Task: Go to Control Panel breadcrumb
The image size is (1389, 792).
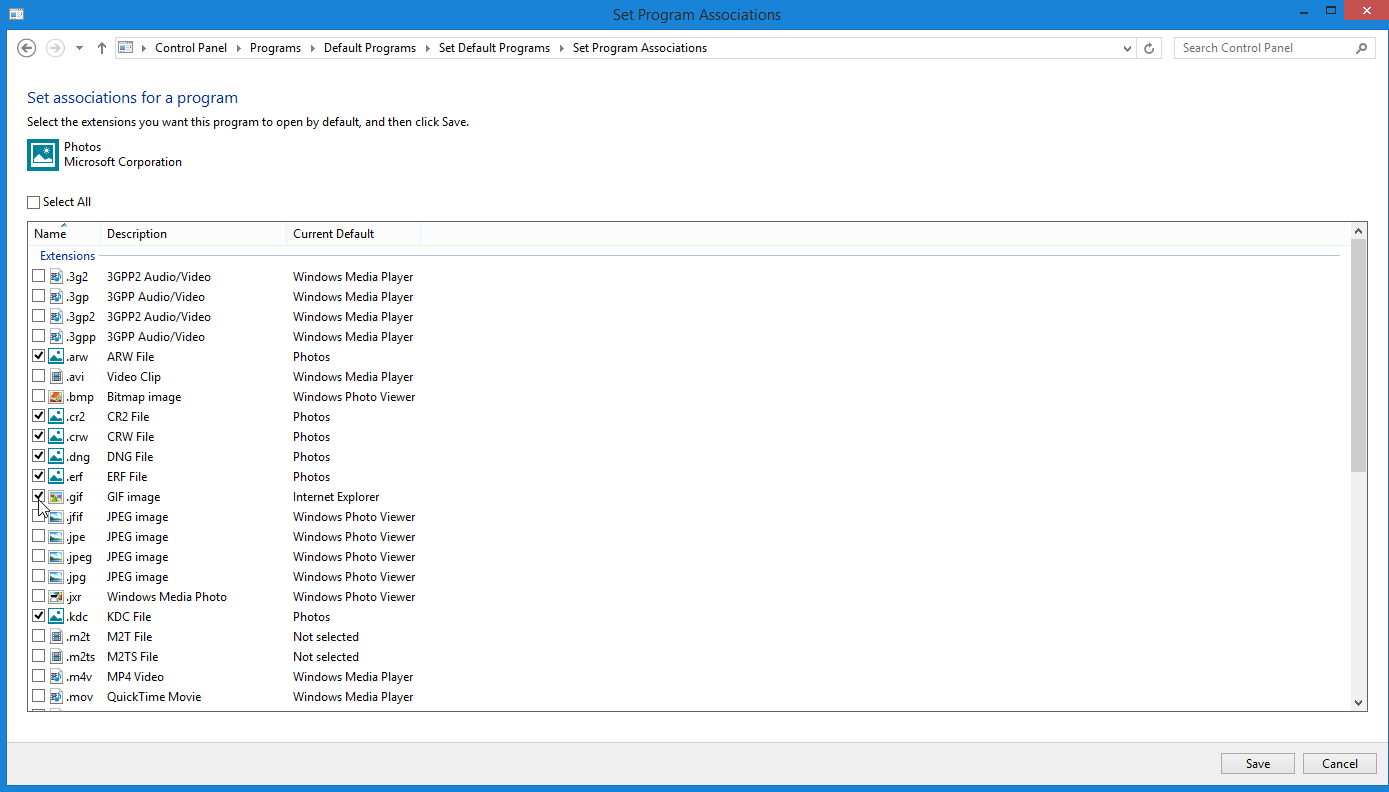Action: (191, 48)
